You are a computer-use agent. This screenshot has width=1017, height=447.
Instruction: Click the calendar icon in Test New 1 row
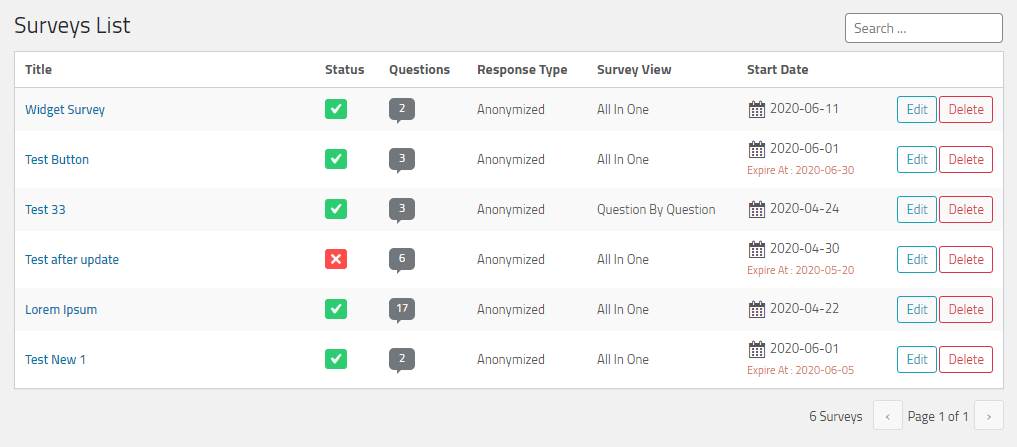click(x=756, y=349)
